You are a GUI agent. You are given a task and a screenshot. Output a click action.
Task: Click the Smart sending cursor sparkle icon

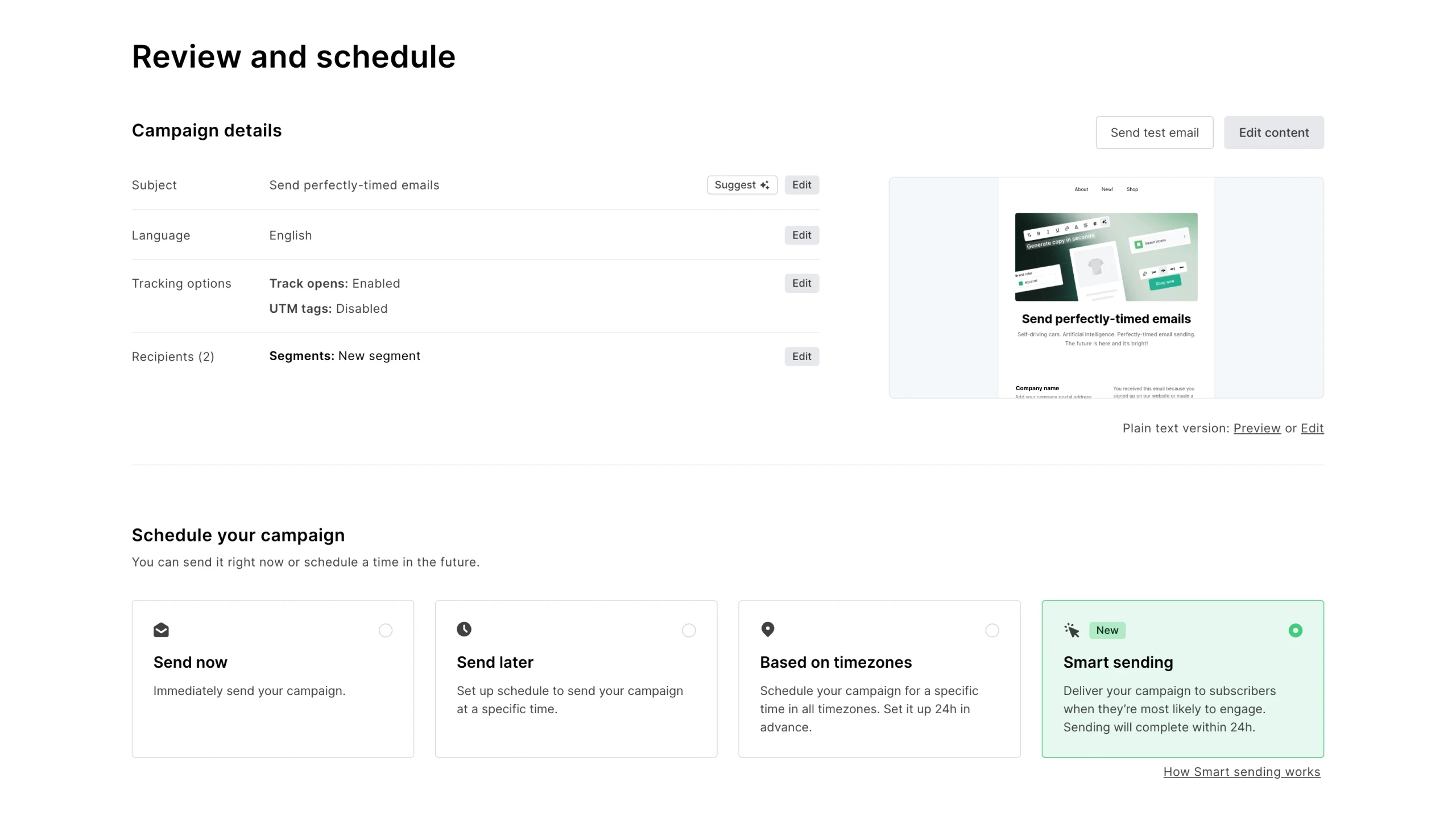1072,630
